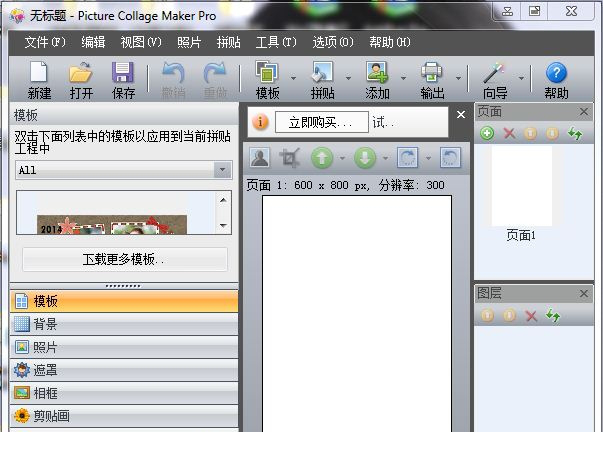Open the 拼贴 menu in menu bar
The height and width of the screenshot is (449, 603).
point(228,42)
